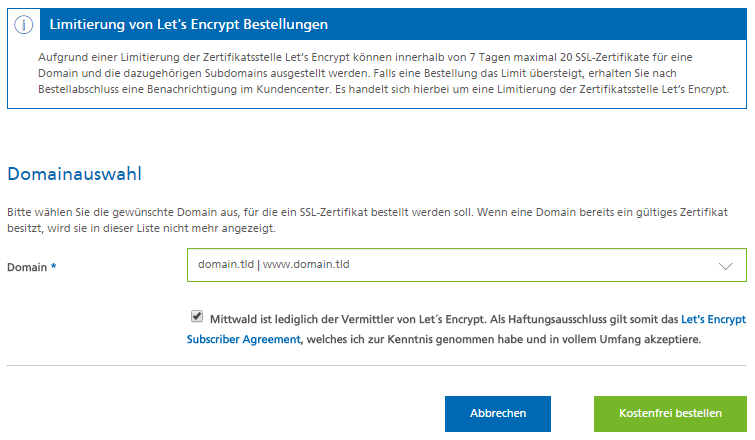
Task: Click the besitzt, wird sie in dieser Liste line
Action: click(141, 228)
